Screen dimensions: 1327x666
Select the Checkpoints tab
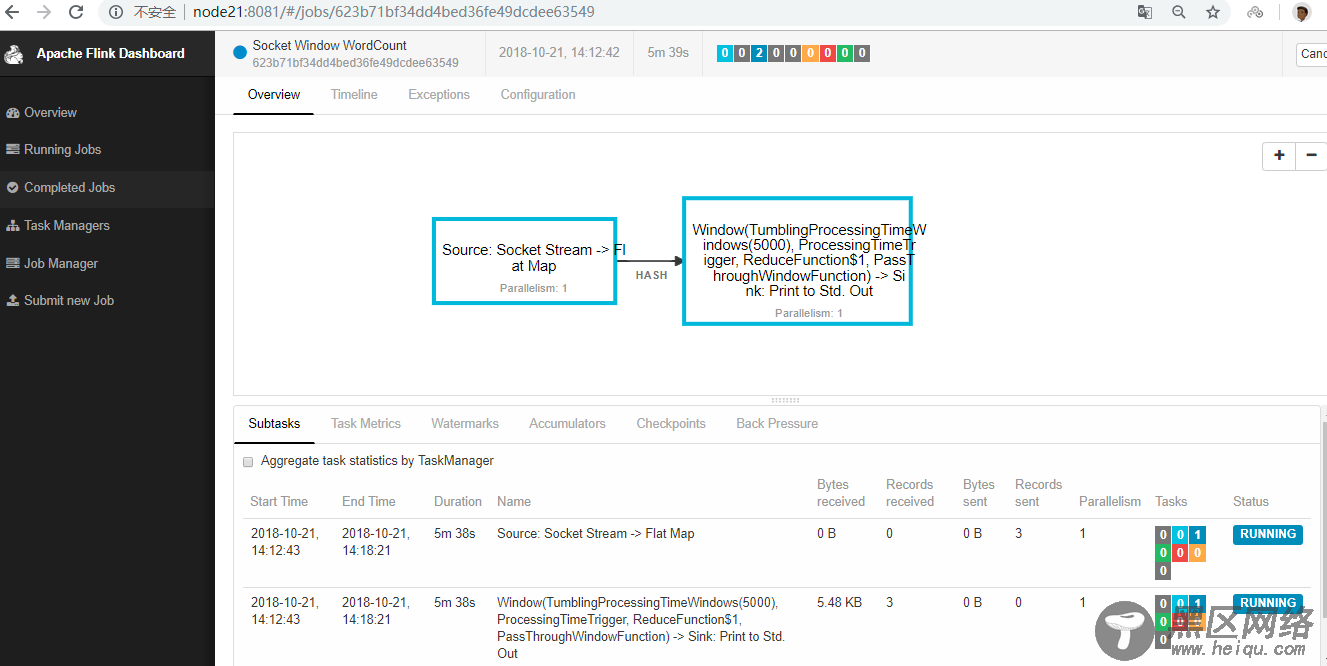click(671, 424)
